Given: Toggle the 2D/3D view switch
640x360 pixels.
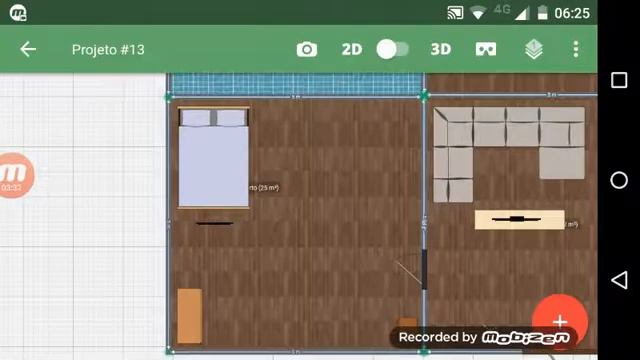Looking at the screenshot, I should [392, 49].
